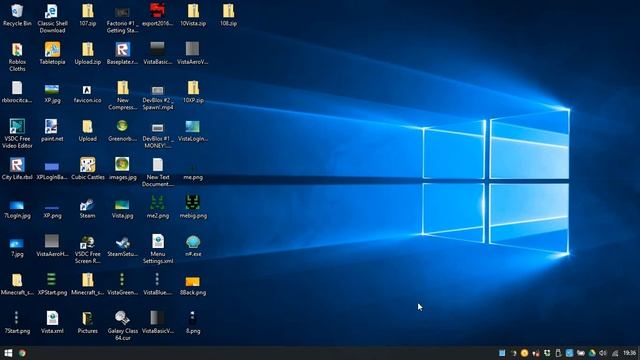Image resolution: width=640 pixels, height=360 pixels.
Task: Select the New Compressed zip folder
Action: point(122,96)
